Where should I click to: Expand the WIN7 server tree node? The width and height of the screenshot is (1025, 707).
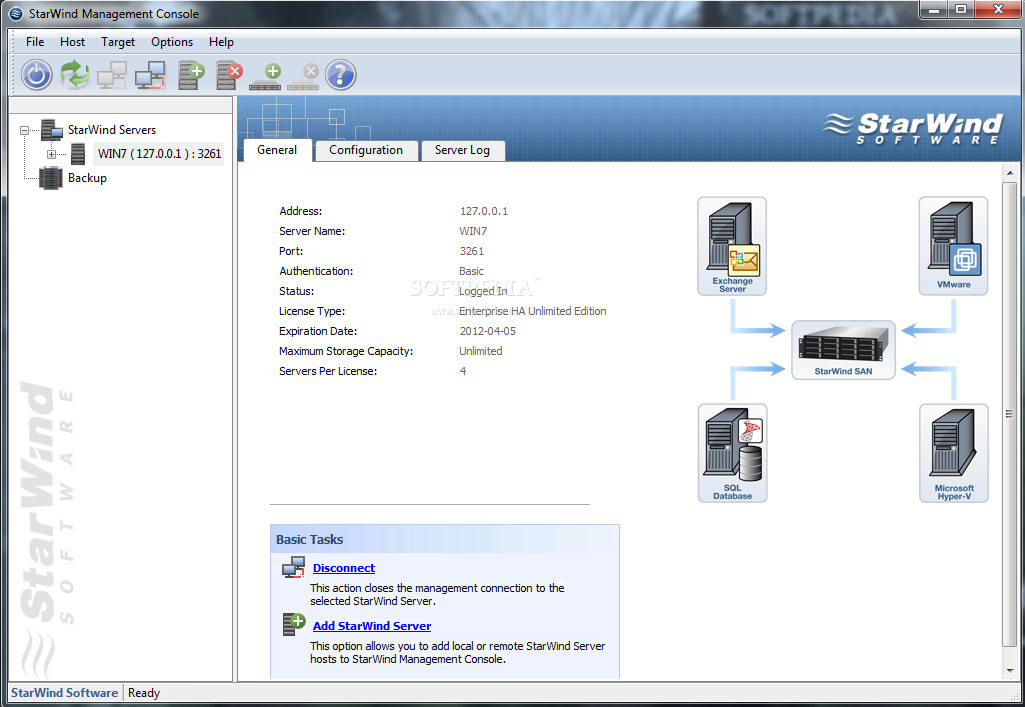pos(51,154)
